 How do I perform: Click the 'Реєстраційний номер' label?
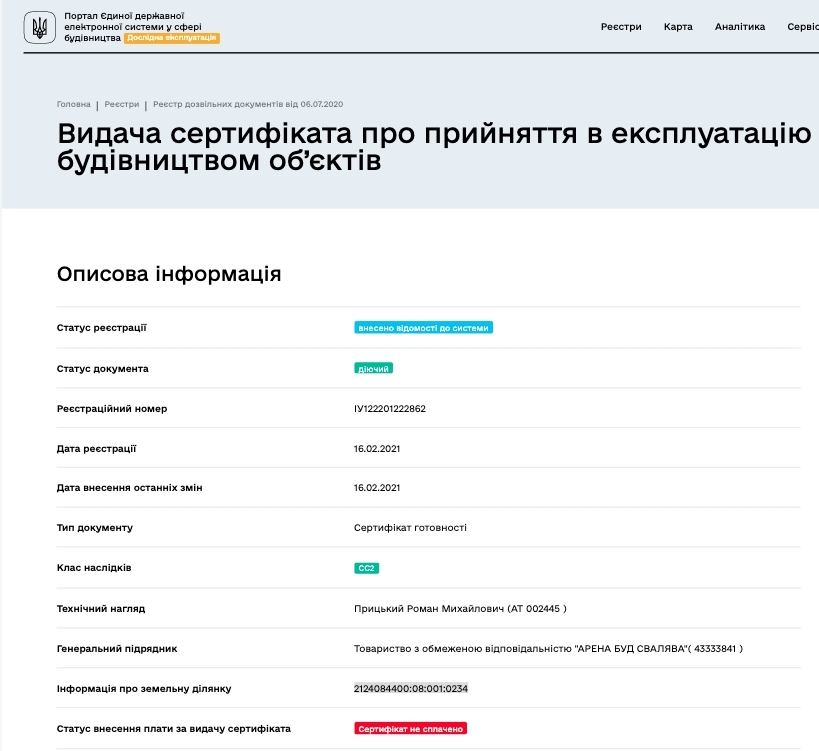112,408
